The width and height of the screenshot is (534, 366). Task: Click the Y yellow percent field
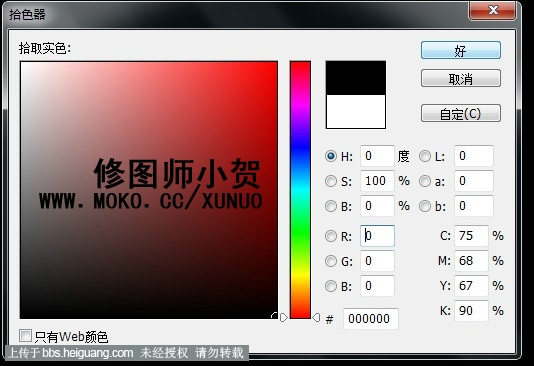point(471,286)
